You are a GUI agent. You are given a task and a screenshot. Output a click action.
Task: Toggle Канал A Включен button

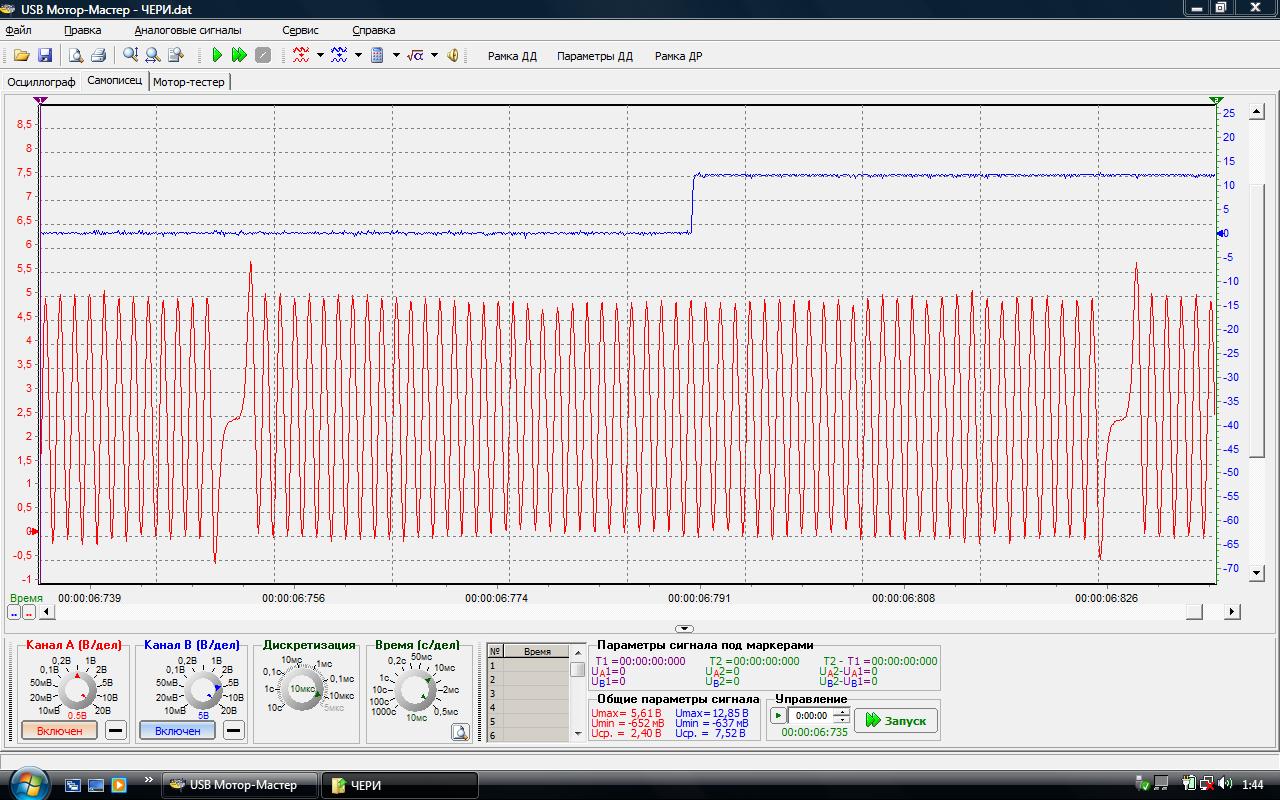pos(59,731)
